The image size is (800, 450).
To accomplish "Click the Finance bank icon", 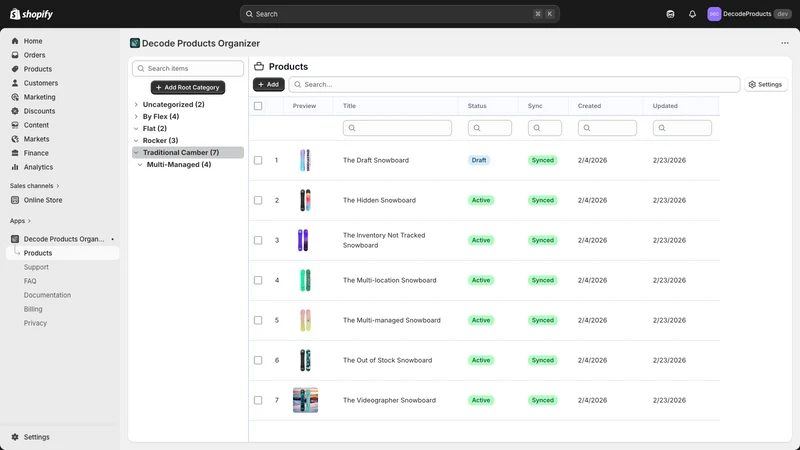I will 15,153.
